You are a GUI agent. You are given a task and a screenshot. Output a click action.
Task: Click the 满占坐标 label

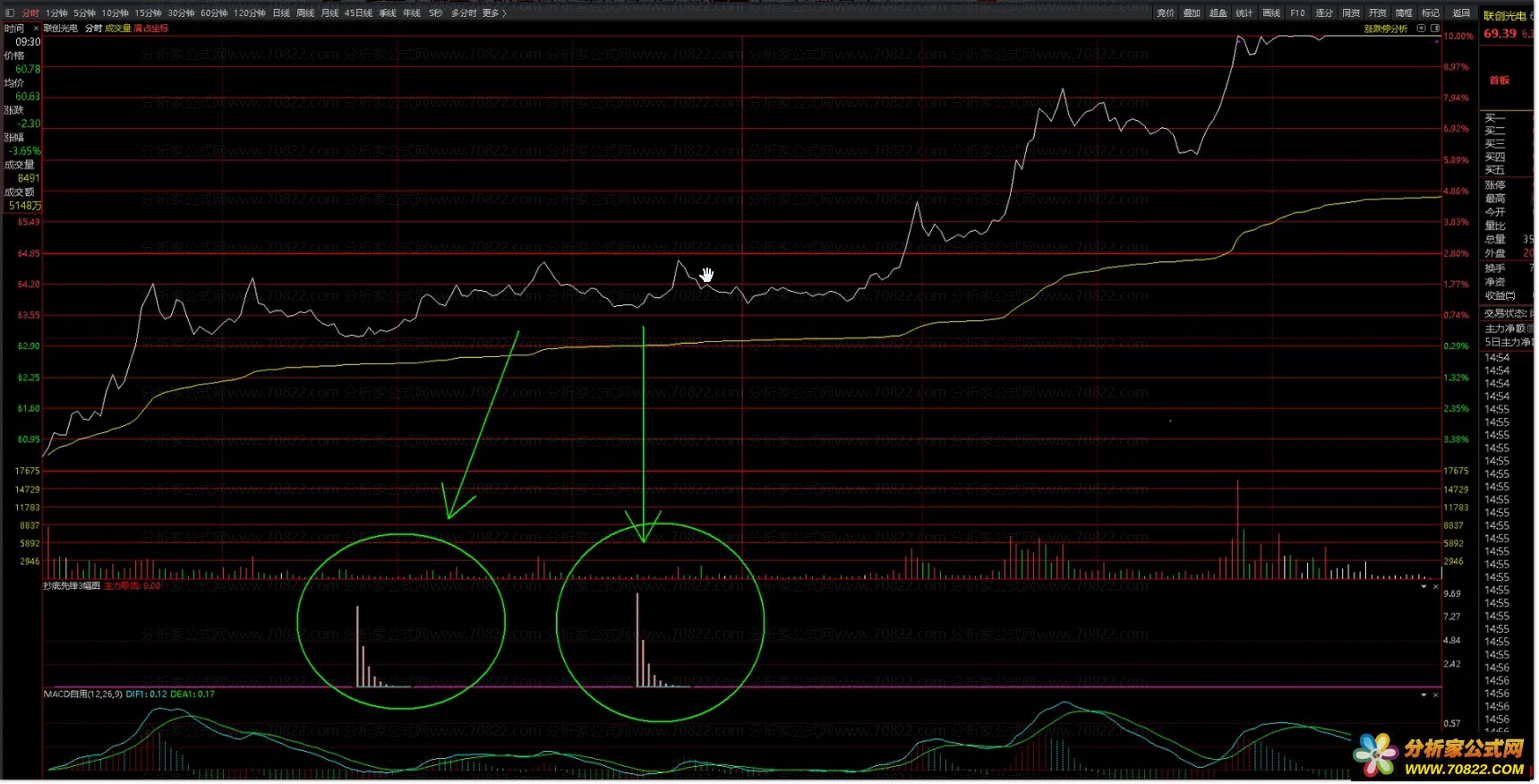pos(151,29)
